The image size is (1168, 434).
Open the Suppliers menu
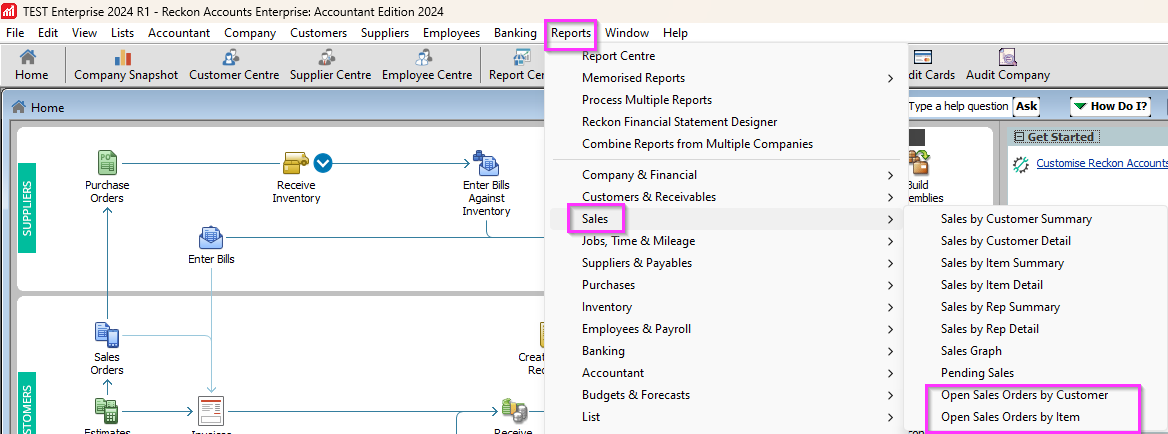[385, 33]
